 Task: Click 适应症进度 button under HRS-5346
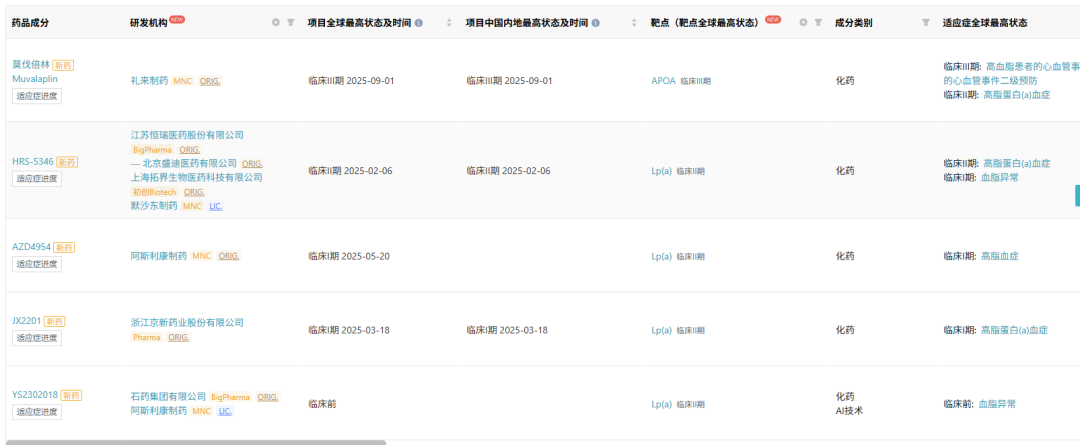[37, 178]
